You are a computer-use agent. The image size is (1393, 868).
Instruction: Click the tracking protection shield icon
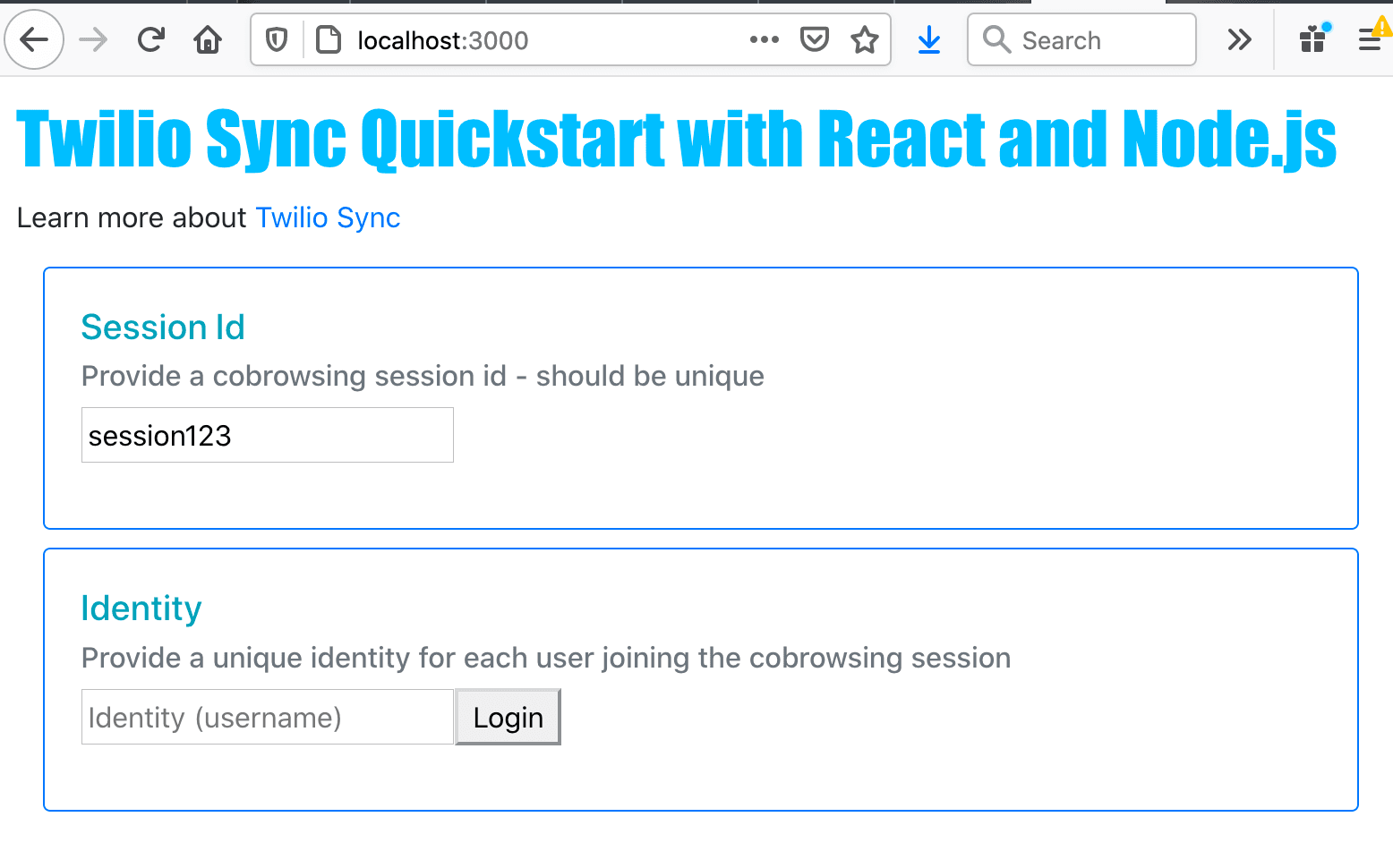coord(277,39)
